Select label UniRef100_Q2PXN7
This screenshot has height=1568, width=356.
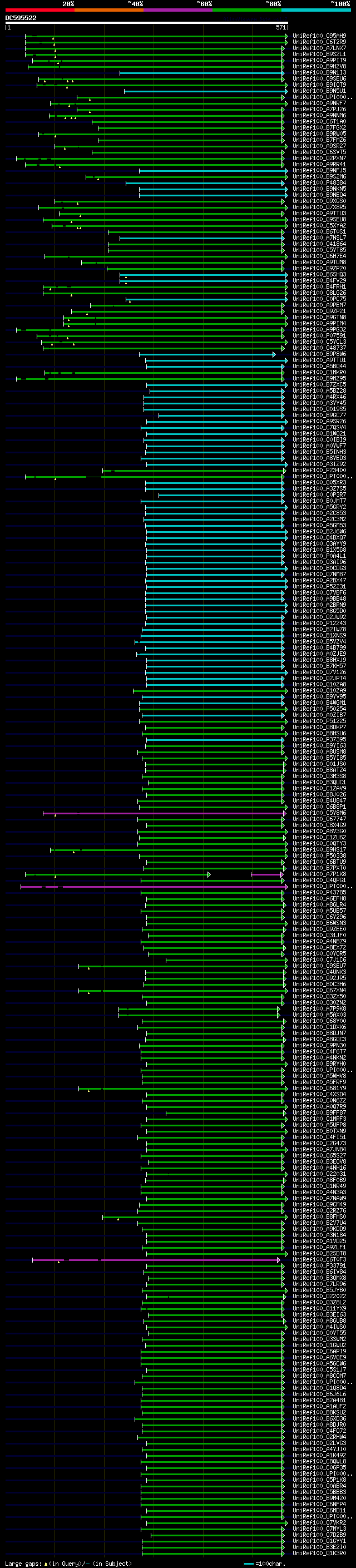[319, 159]
